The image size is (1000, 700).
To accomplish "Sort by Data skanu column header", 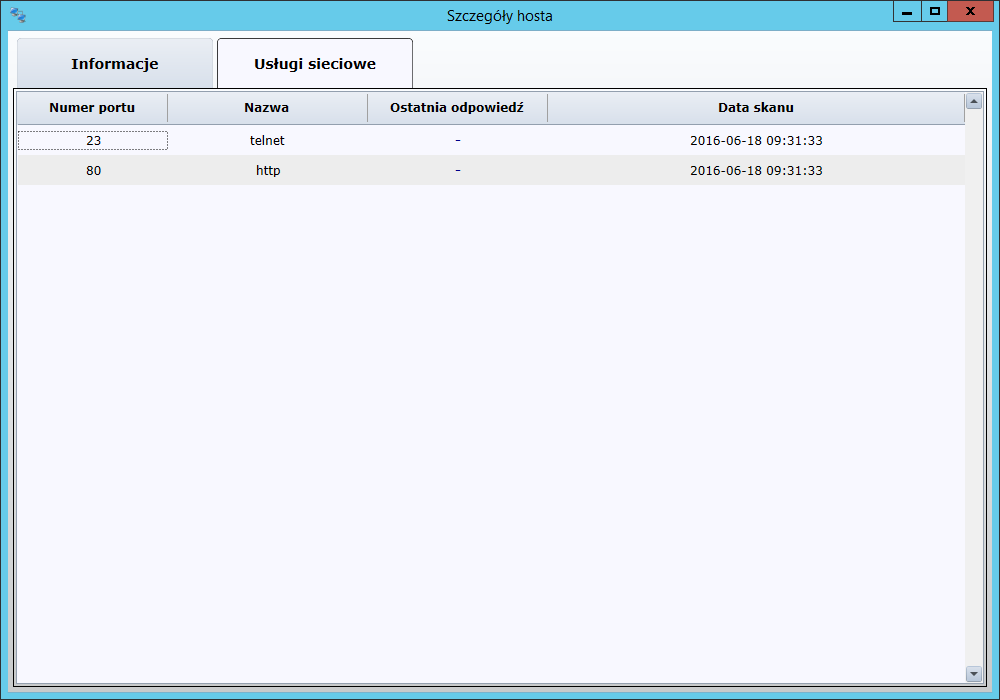I will pos(756,108).
